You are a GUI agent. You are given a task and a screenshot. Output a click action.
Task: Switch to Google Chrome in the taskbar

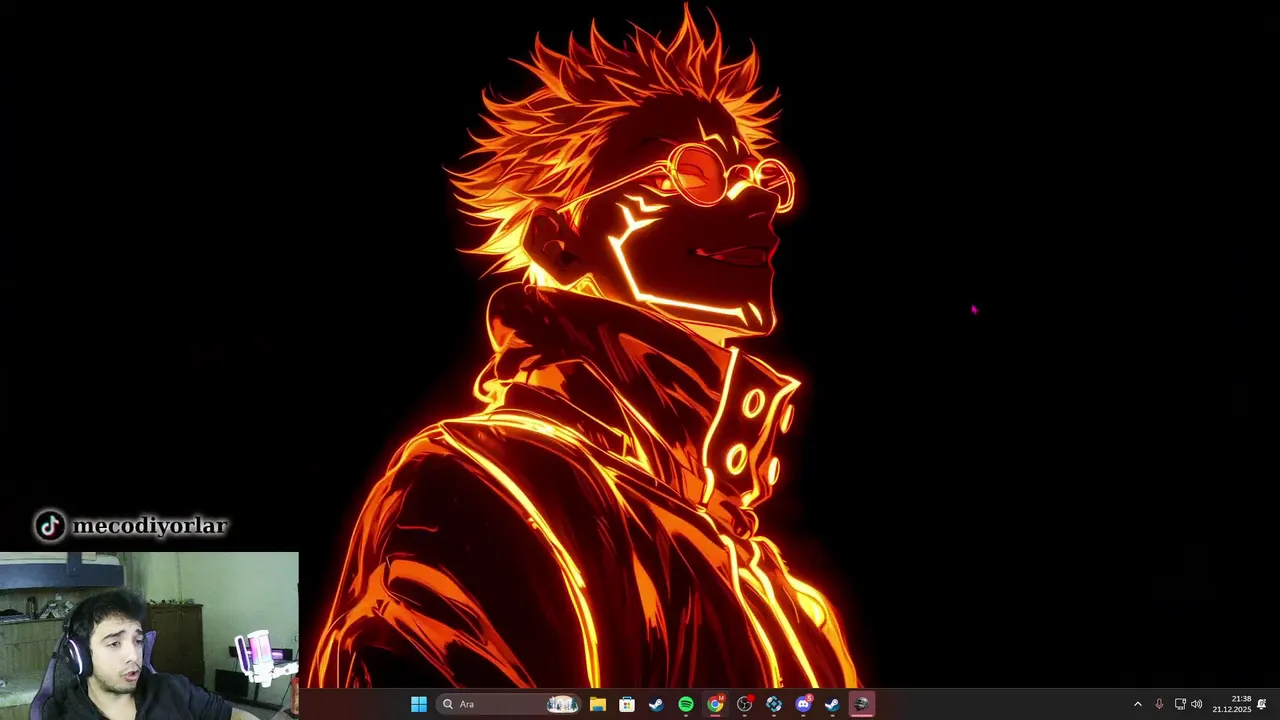[x=715, y=704]
